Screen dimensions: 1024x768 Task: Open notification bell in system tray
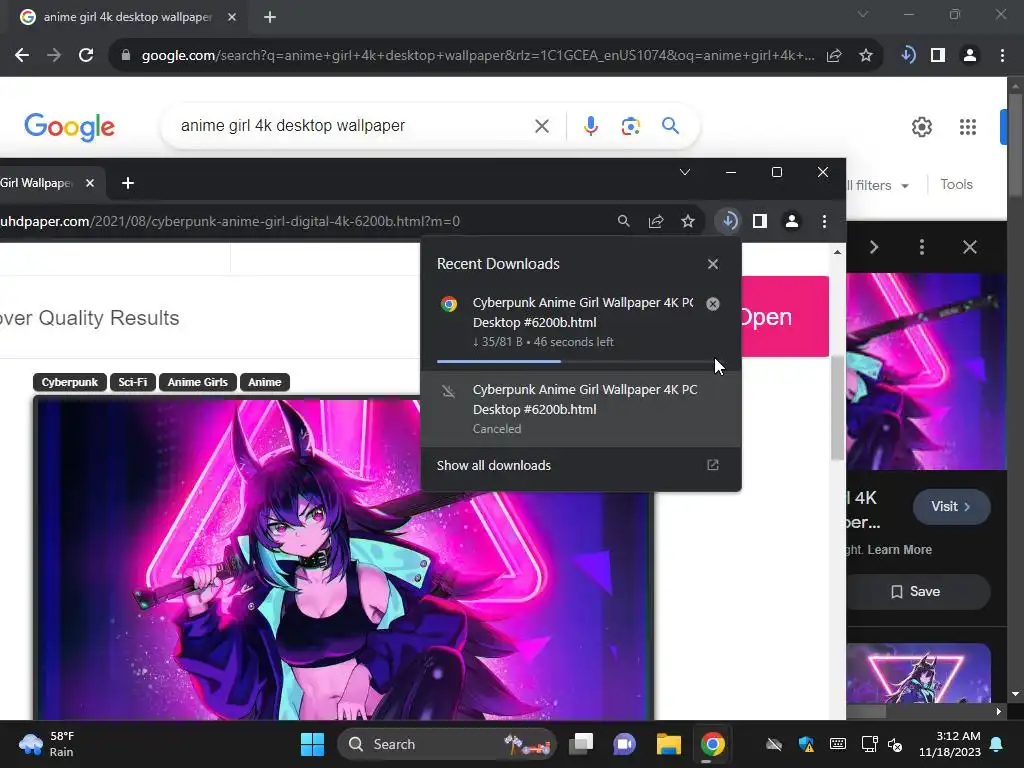coord(997,744)
